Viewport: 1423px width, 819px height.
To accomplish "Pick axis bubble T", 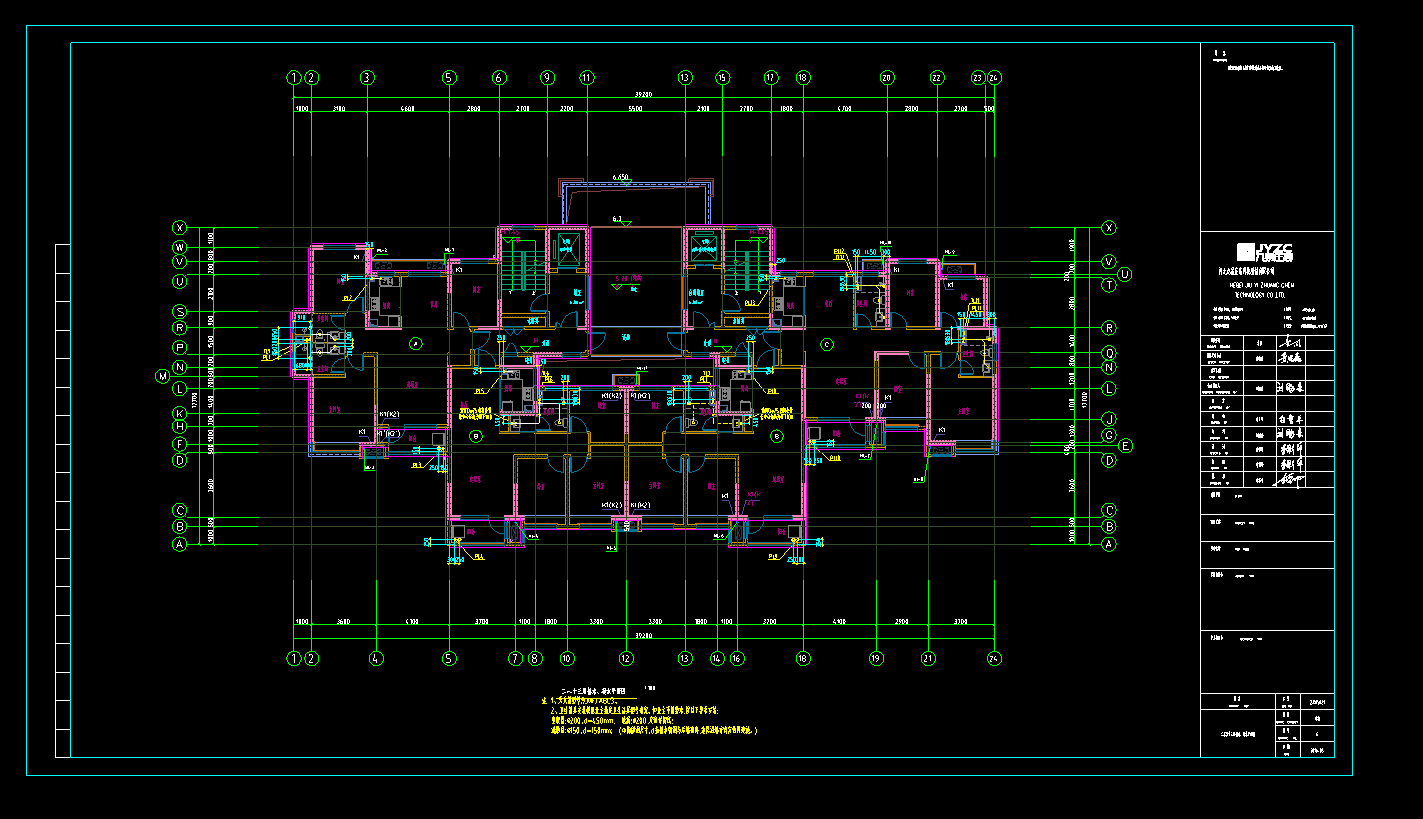I will 1108,285.
